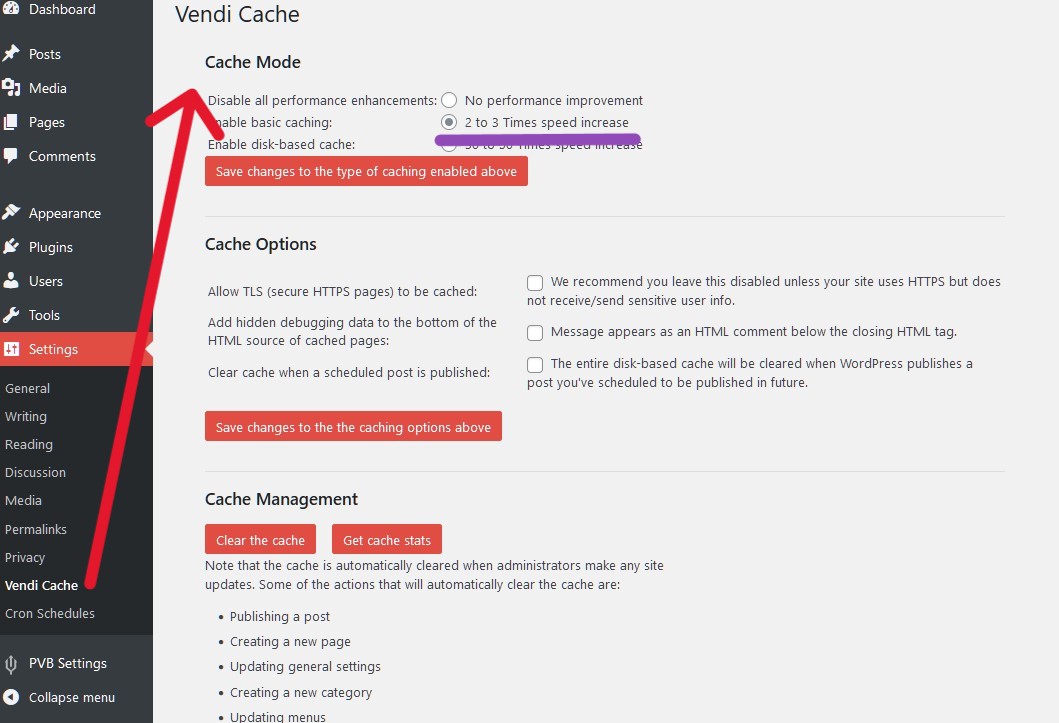Select the Users person icon
This screenshot has width=1059, height=723.
[11, 281]
